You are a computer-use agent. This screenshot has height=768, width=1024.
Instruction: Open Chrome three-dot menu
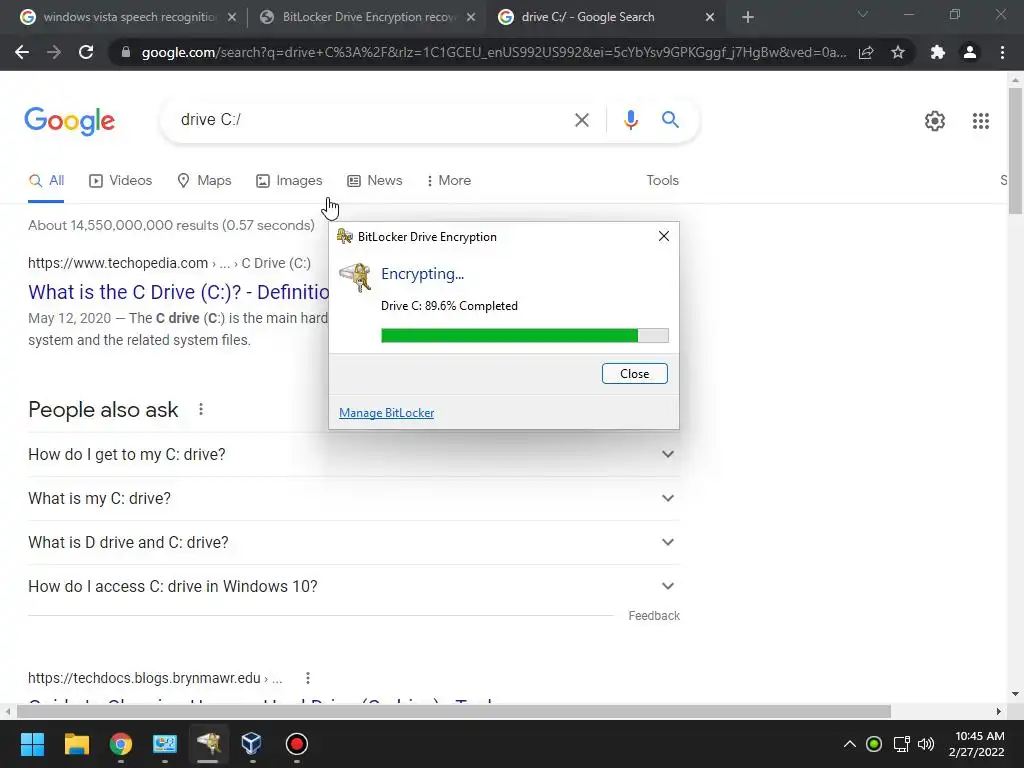(1002, 52)
